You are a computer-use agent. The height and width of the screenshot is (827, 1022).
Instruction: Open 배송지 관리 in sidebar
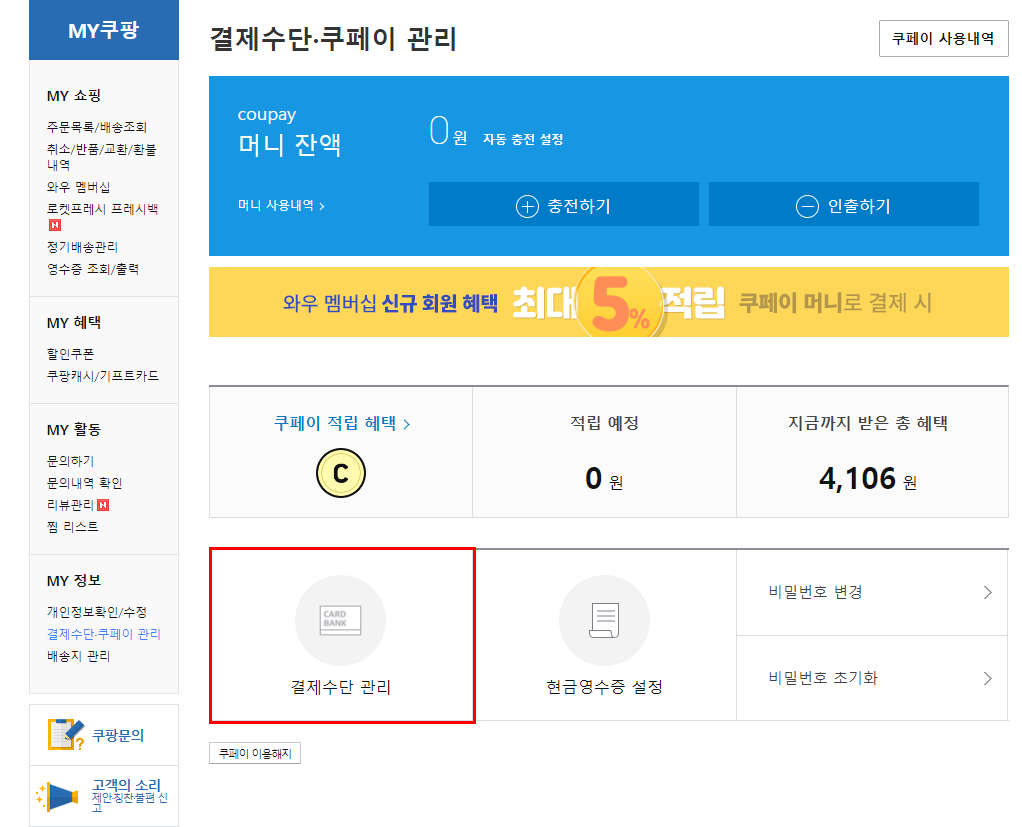coord(78,656)
